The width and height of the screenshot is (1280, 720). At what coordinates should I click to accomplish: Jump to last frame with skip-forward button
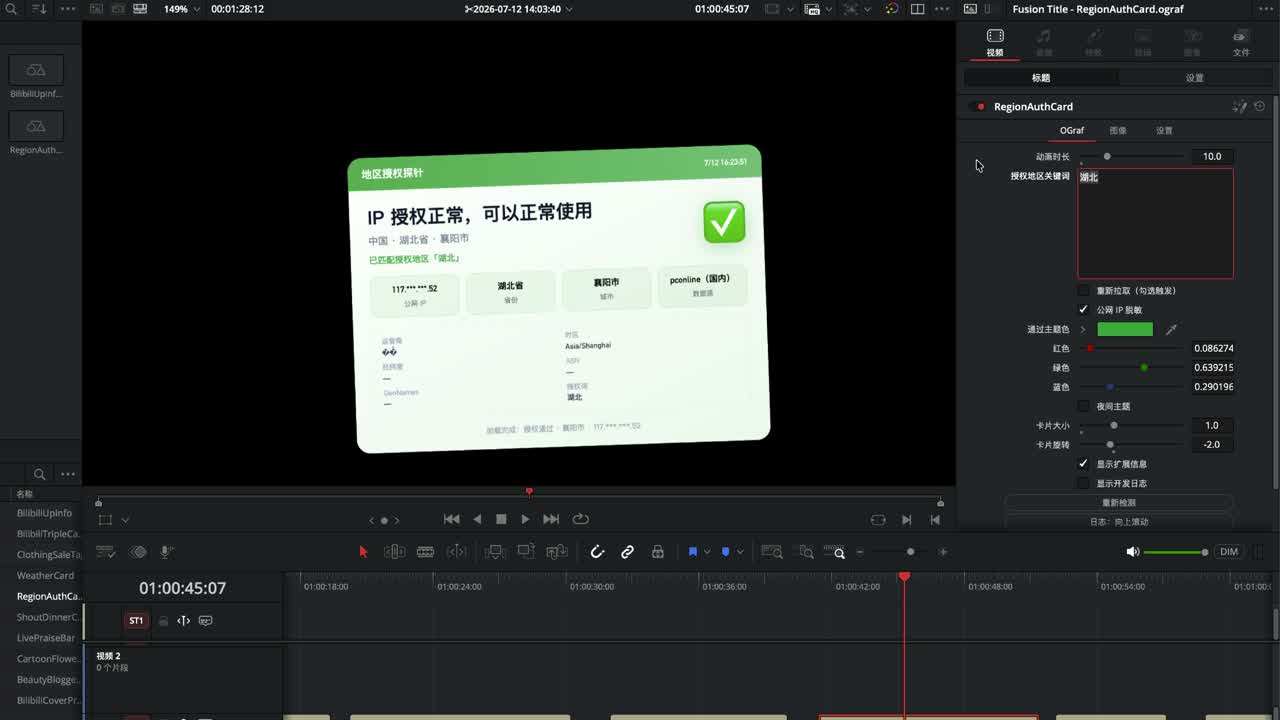(551, 519)
